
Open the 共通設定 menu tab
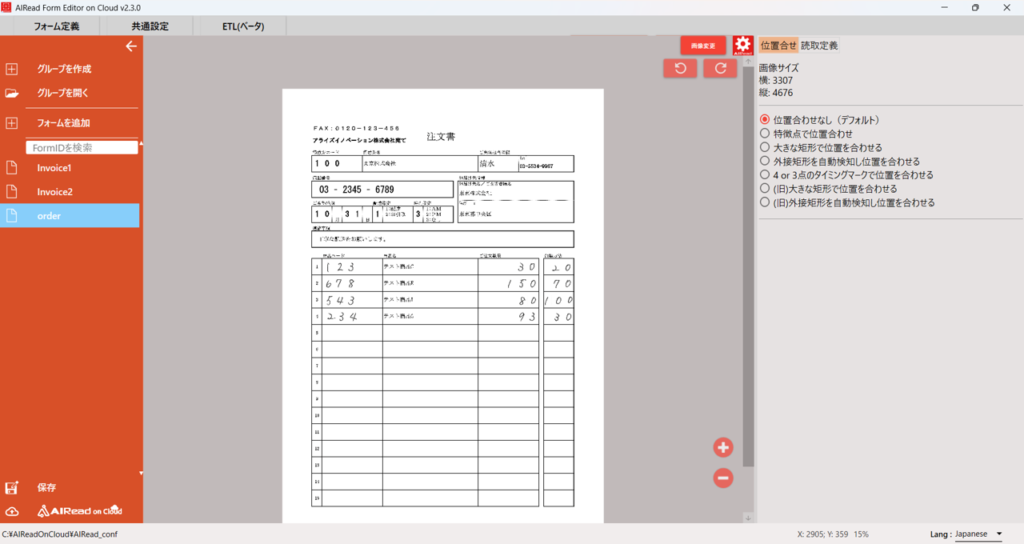click(150, 26)
